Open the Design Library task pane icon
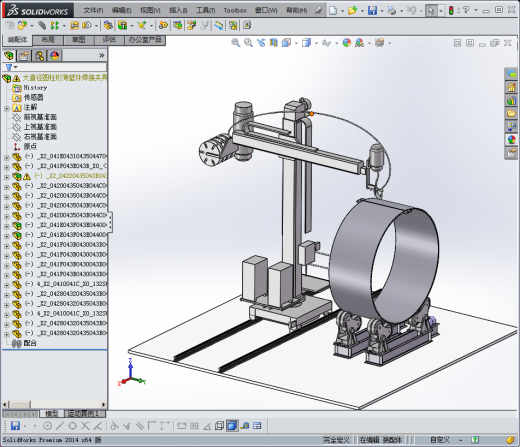Image resolution: width=520 pixels, height=447 pixels. pyautogui.click(x=511, y=100)
